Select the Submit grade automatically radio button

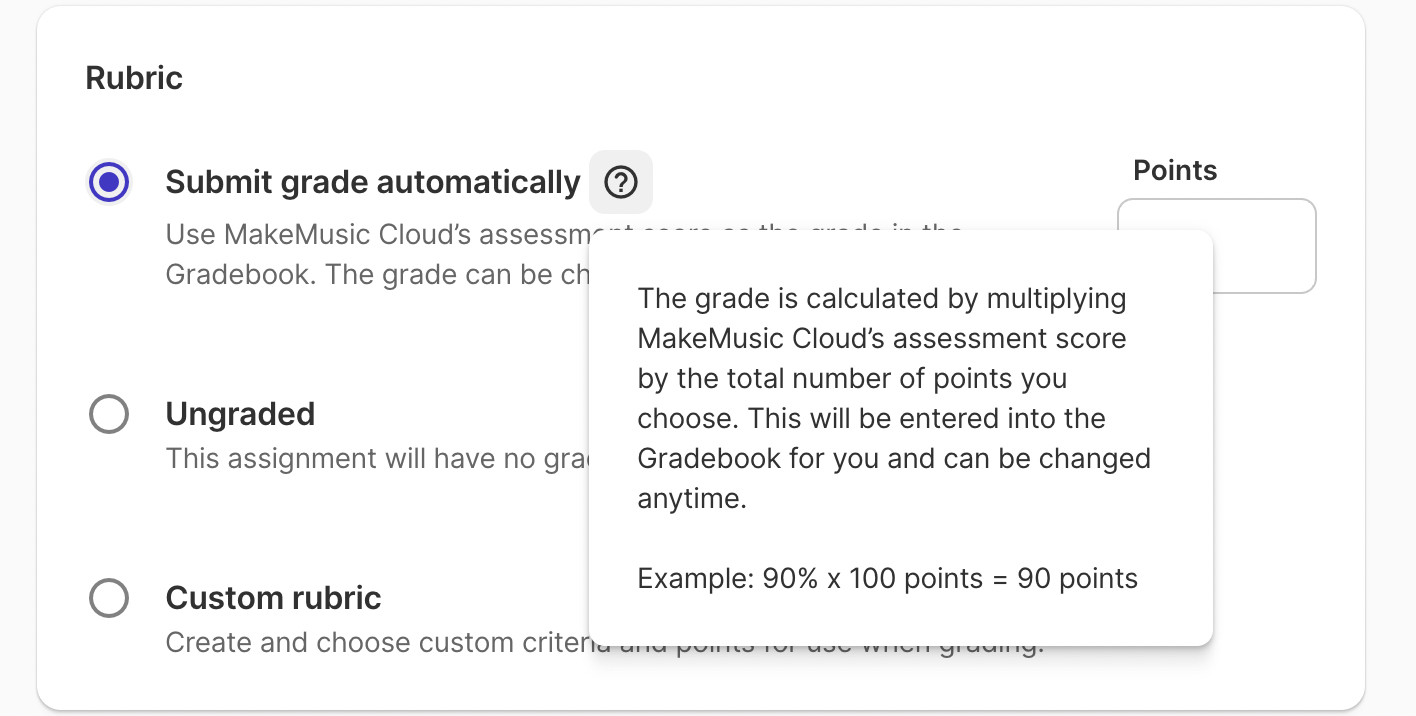tap(109, 183)
